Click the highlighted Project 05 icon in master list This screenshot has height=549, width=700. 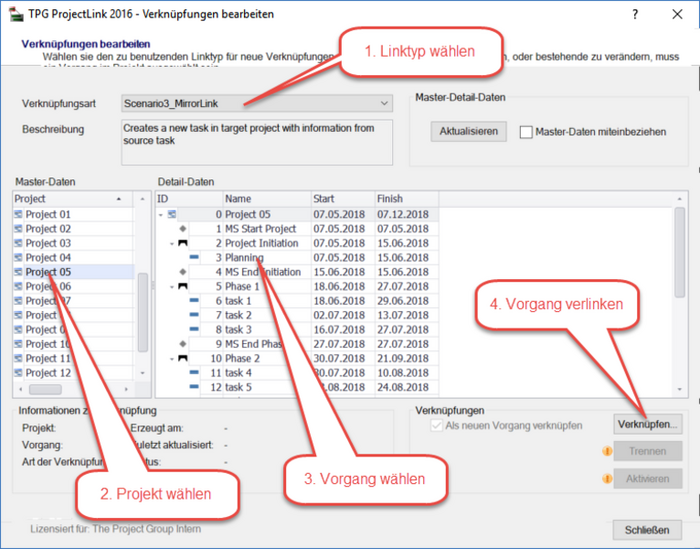tap(18, 272)
